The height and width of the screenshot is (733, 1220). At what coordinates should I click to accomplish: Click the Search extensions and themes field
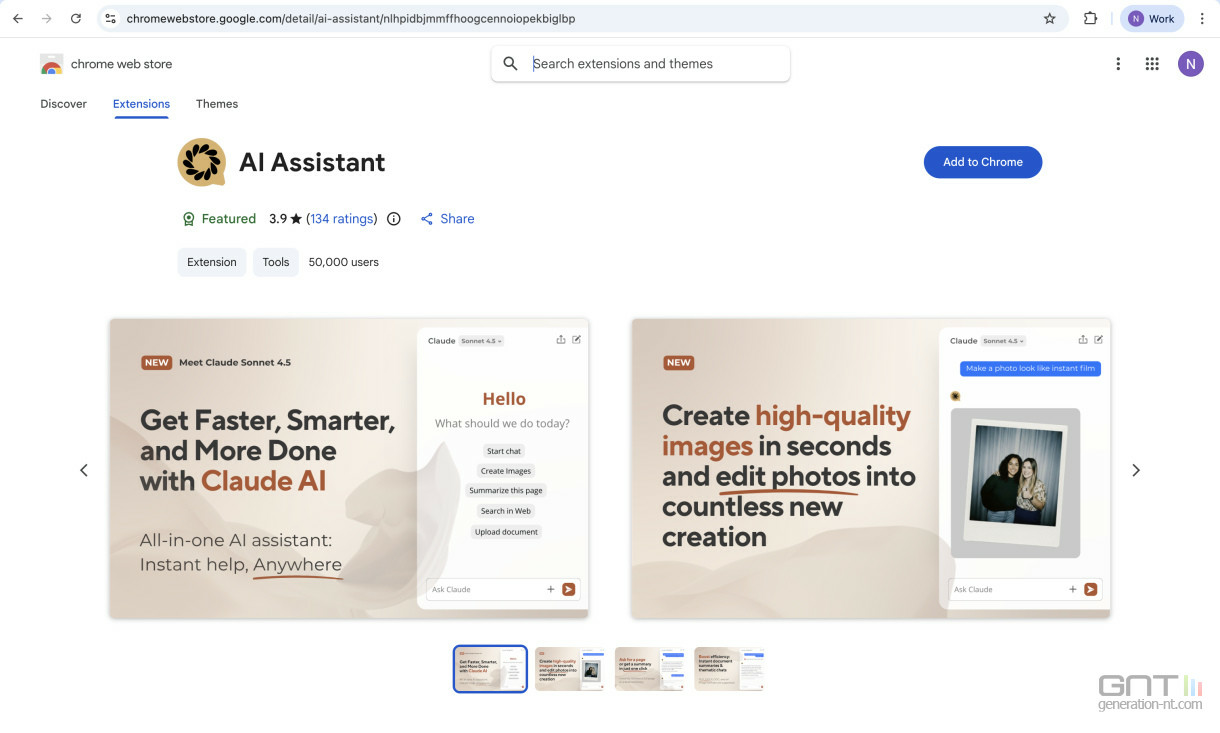[640, 64]
